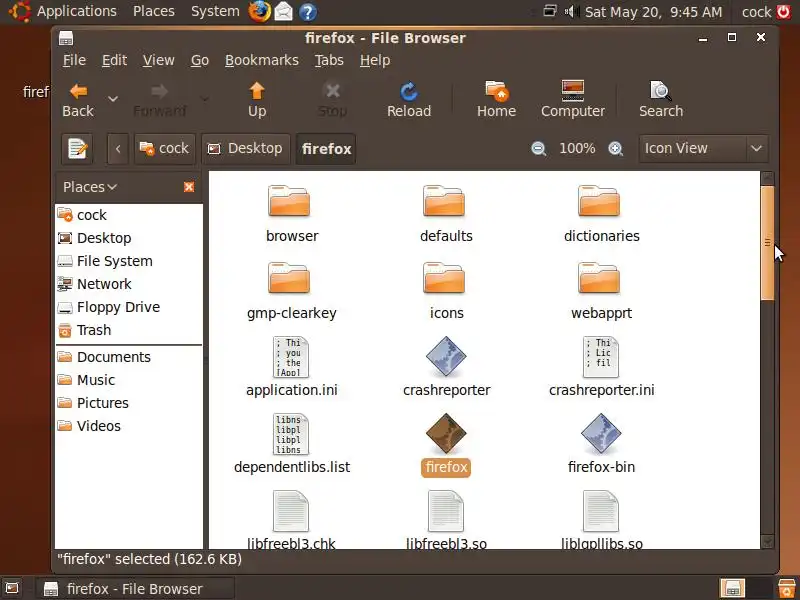Select the defaults folder icon
Screen dimensions: 800x600
[444, 202]
